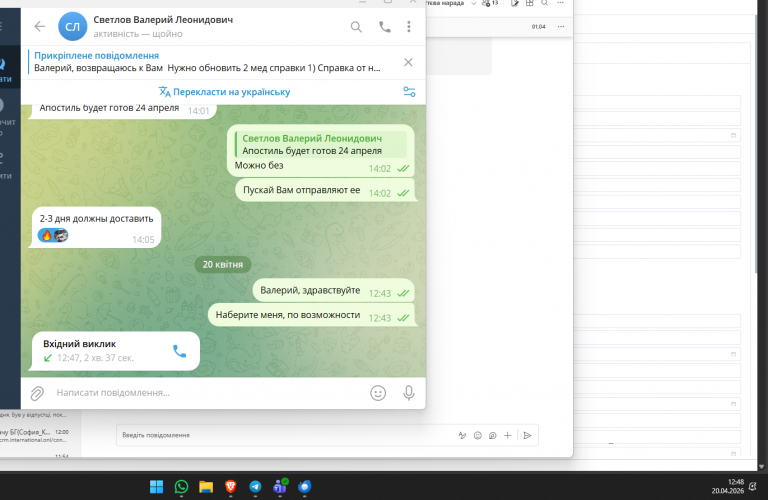
Task: Select message Наберите меня, по возможности
Action: point(288,315)
